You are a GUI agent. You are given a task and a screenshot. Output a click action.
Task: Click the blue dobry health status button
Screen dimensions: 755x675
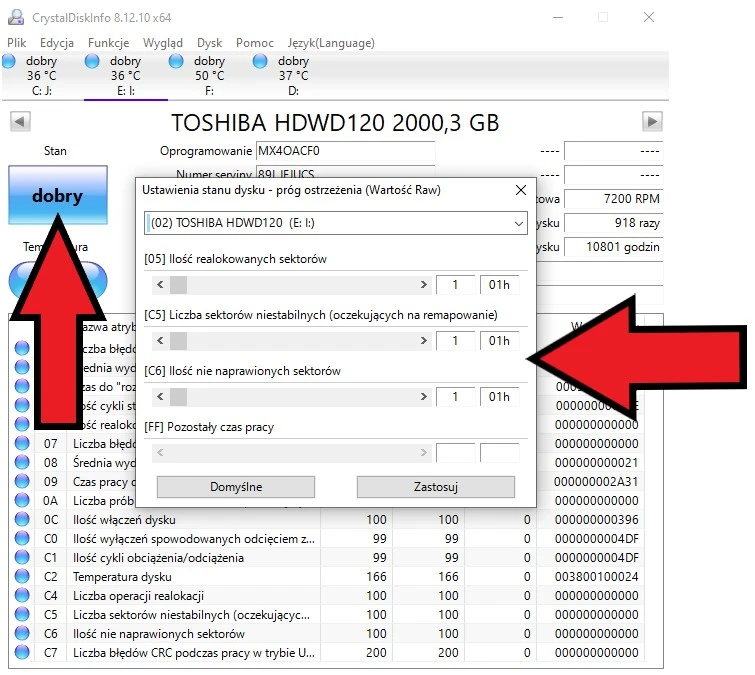point(57,196)
